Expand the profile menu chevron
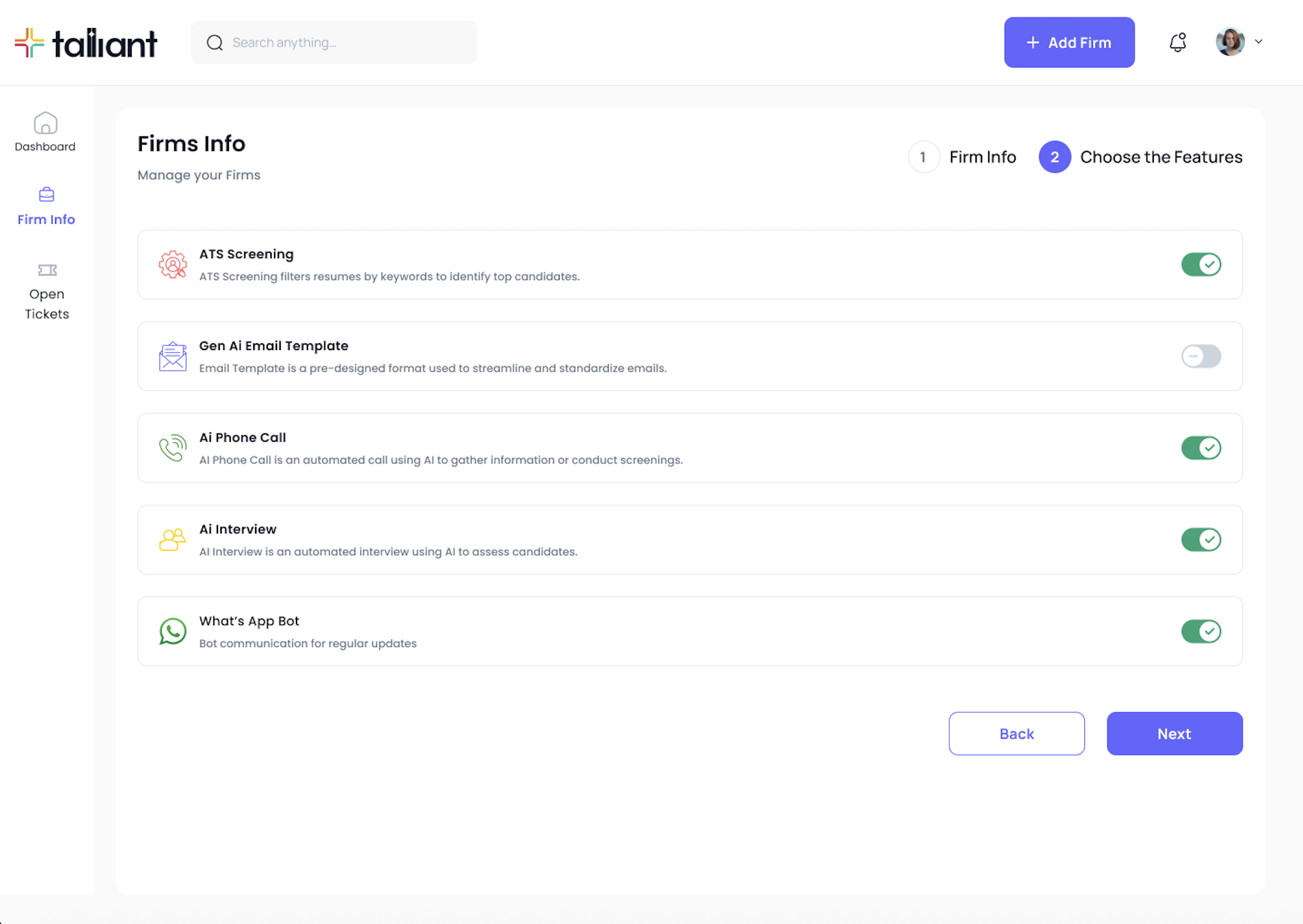Screen dimensions: 1303x924 point(1259,42)
